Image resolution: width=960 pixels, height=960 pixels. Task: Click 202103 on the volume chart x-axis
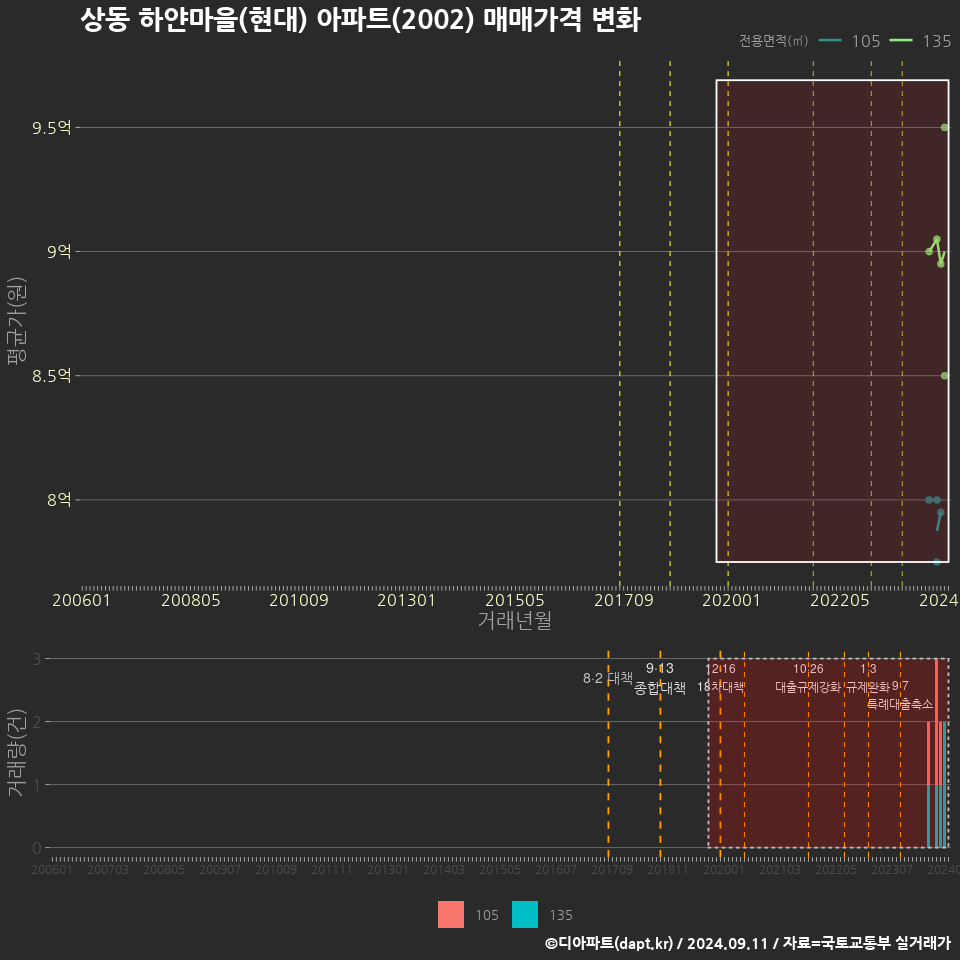point(780,869)
